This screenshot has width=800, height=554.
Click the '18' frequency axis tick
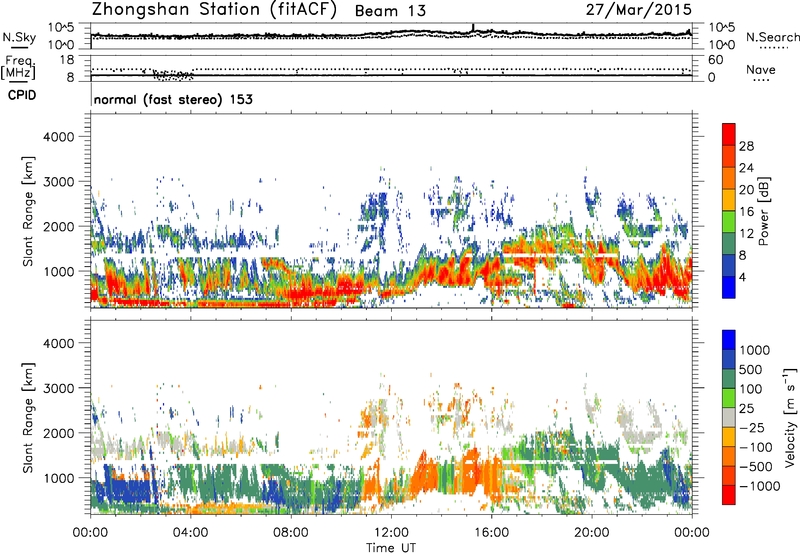pyautogui.click(x=67, y=59)
